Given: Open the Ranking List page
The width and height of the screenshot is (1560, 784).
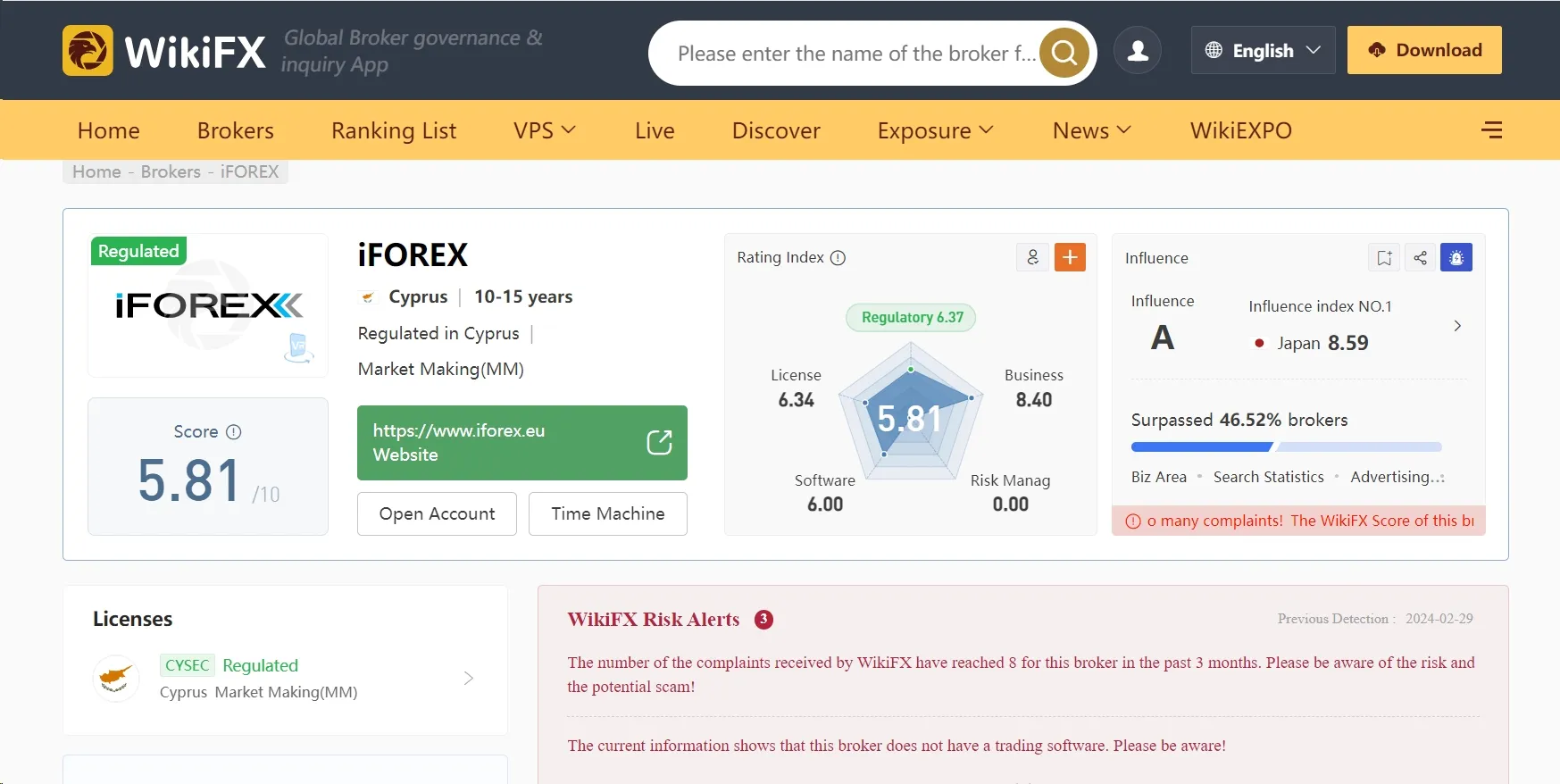Looking at the screenshot, I should tap(394, 130).
